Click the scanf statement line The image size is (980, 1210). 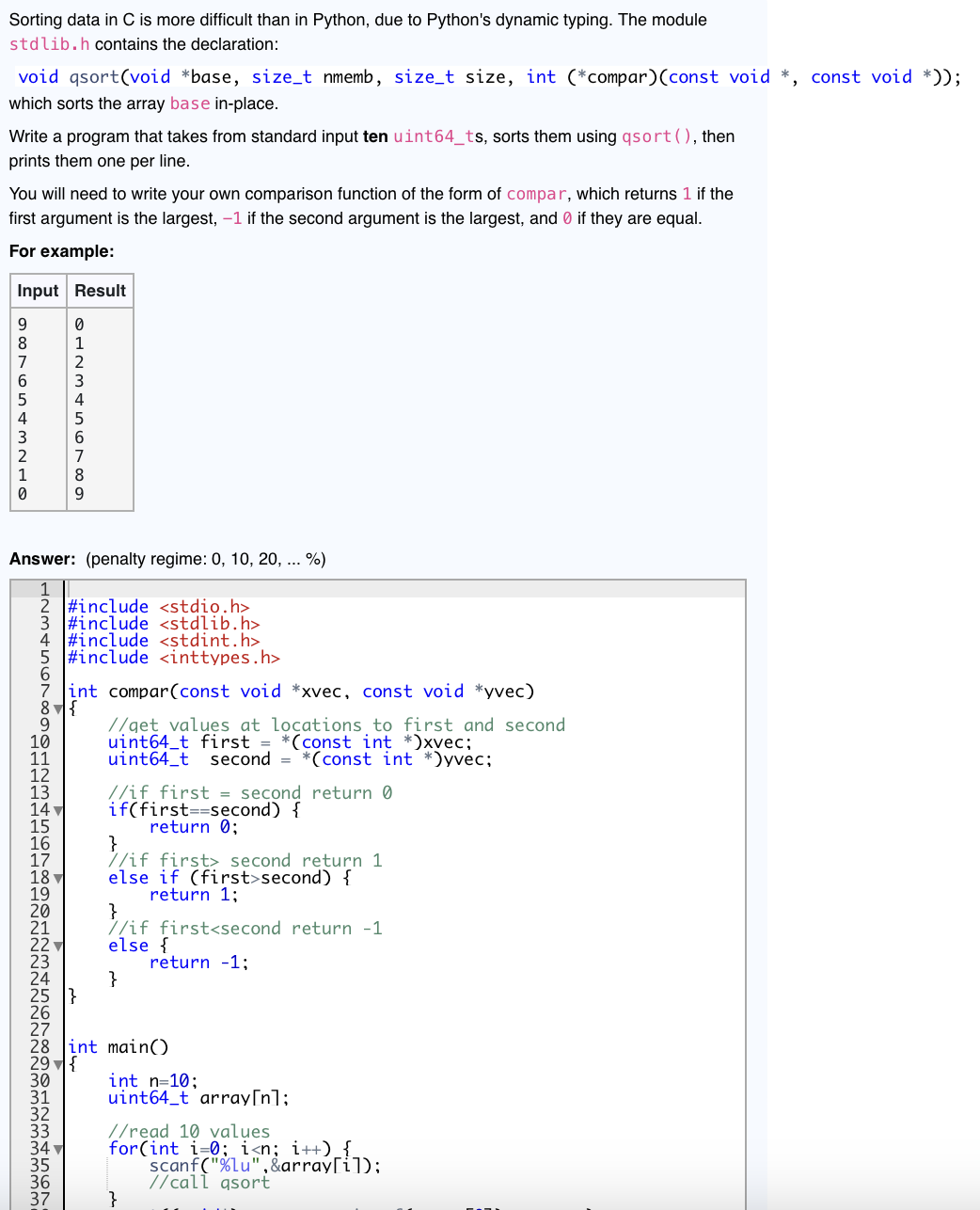pos(265,1166)
